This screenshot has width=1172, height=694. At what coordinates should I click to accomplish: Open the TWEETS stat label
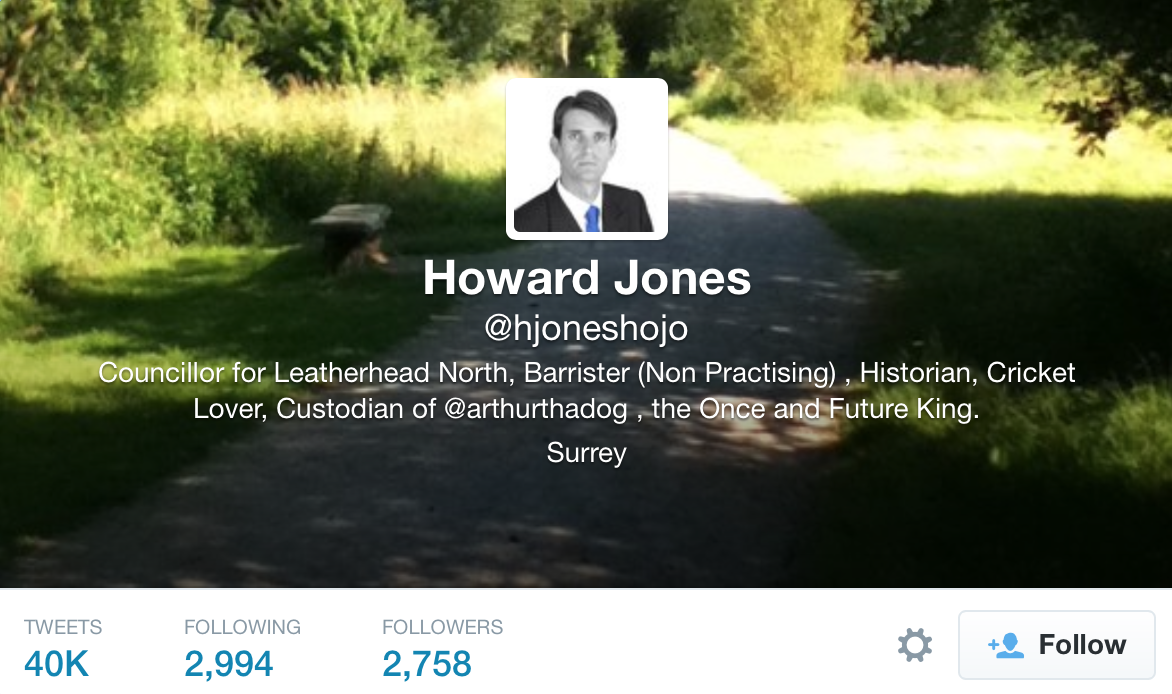63,627
